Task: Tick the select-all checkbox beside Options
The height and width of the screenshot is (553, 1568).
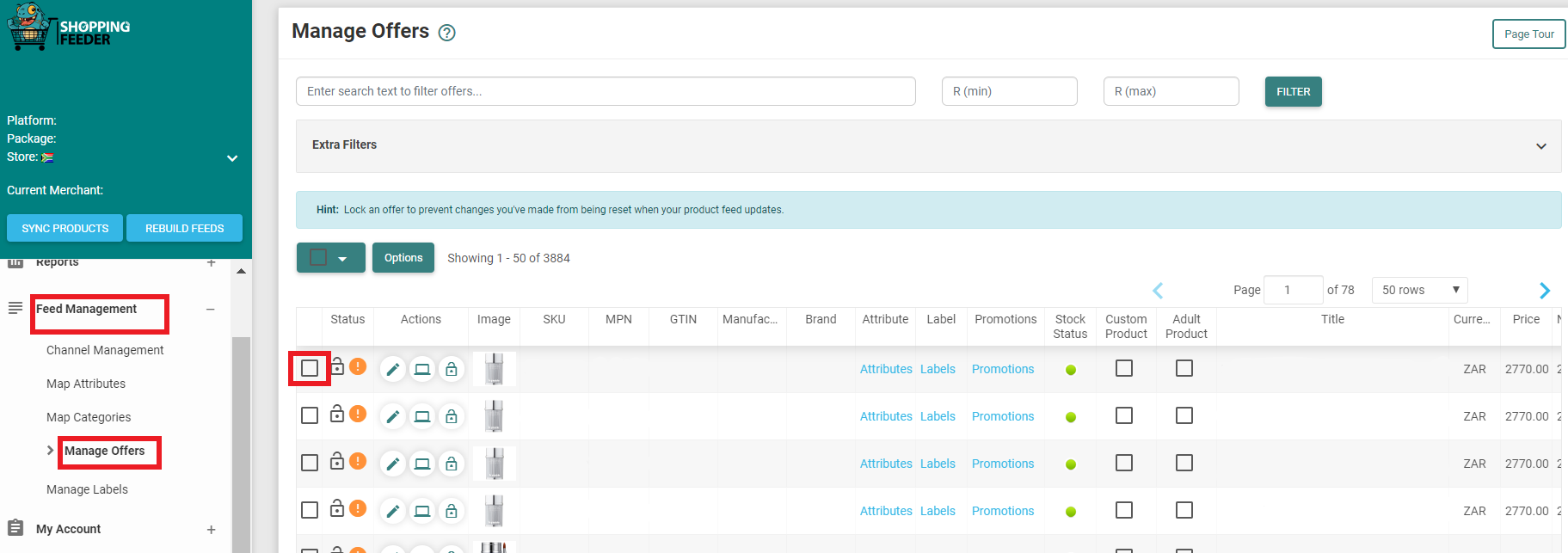Action: pyautogui.click(x=318, y=257)
